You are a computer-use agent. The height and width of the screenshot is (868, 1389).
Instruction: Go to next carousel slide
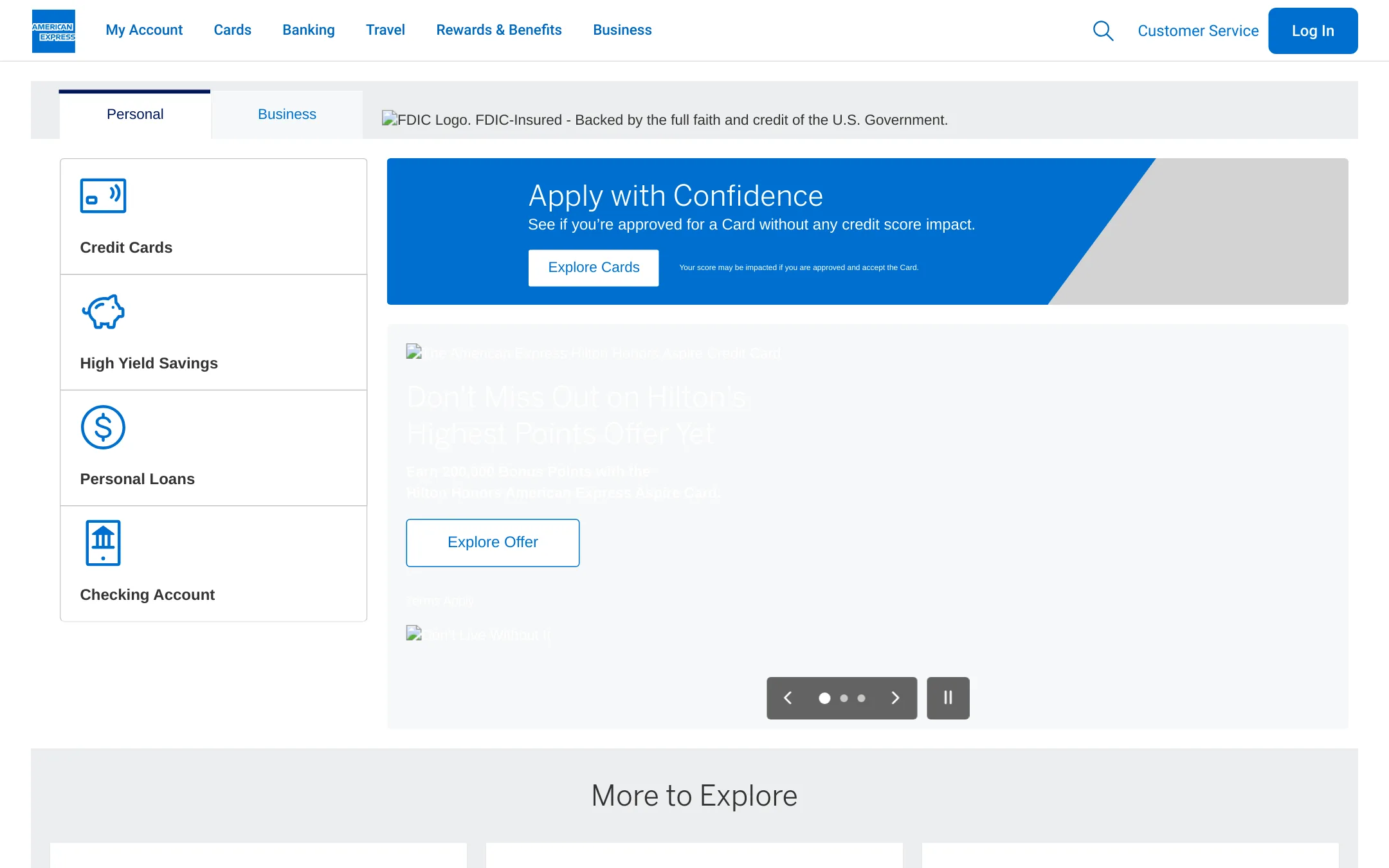pos(895,698)
